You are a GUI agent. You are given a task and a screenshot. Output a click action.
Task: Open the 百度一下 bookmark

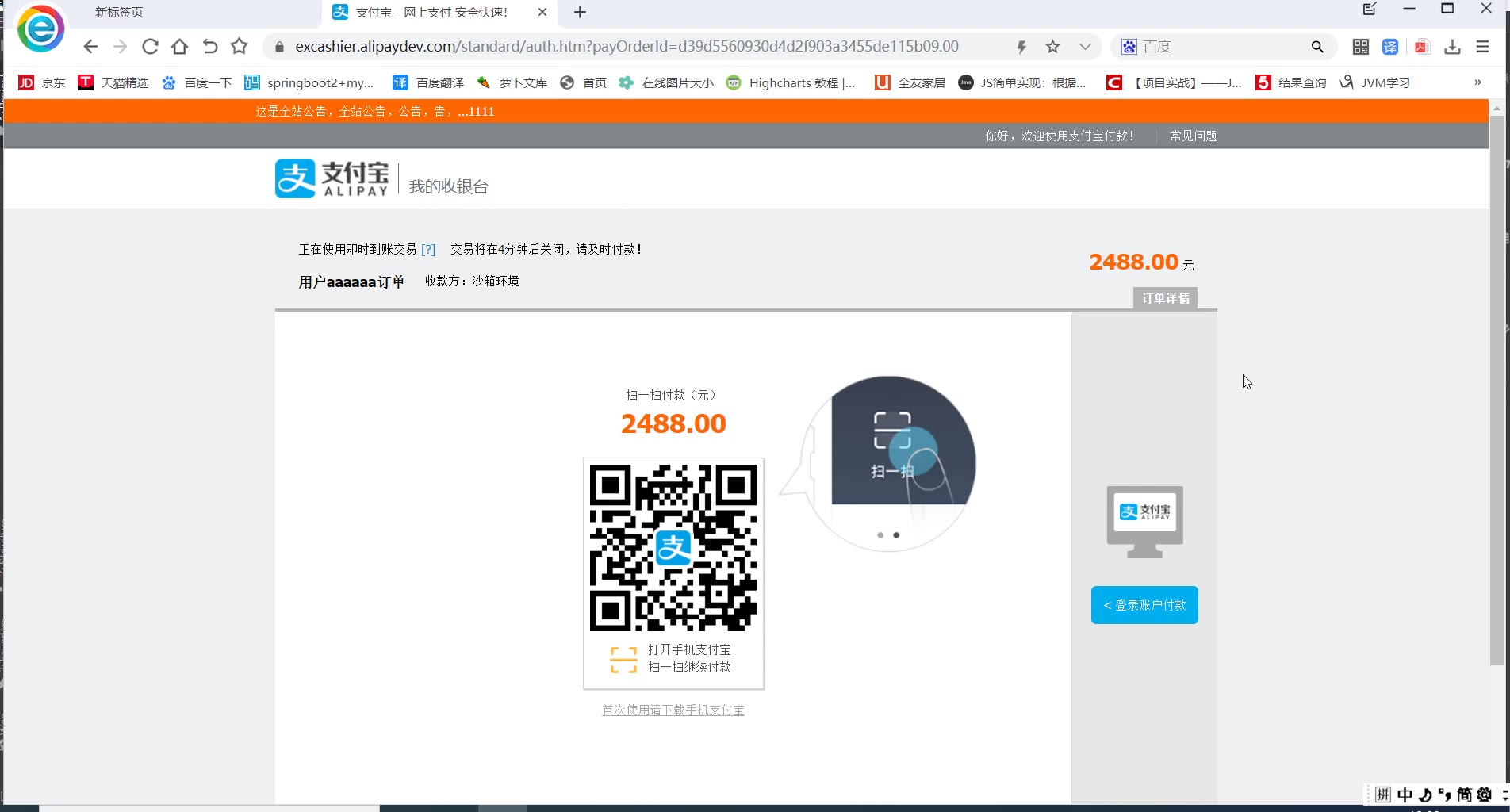click(x=197, y=82)
